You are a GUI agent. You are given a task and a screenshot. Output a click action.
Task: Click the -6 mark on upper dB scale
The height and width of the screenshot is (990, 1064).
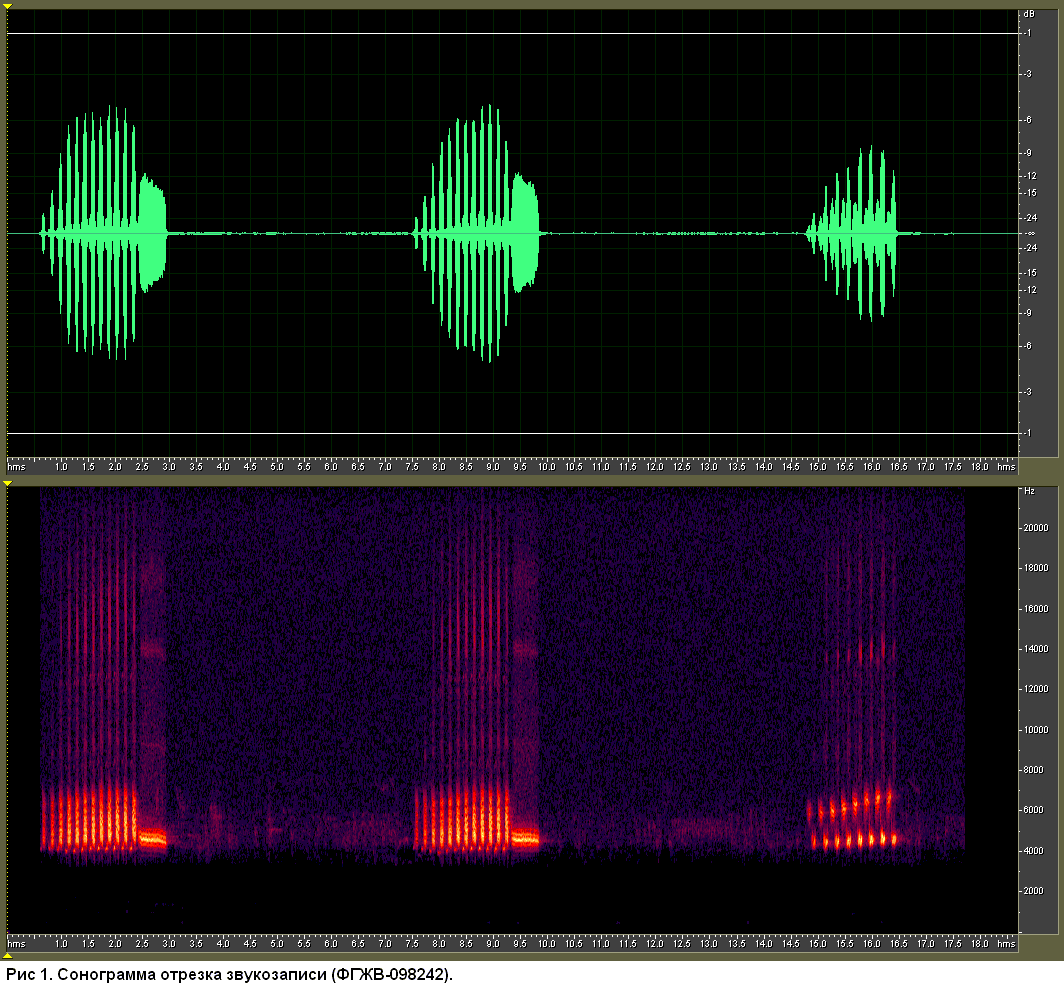click(1028, 119)
